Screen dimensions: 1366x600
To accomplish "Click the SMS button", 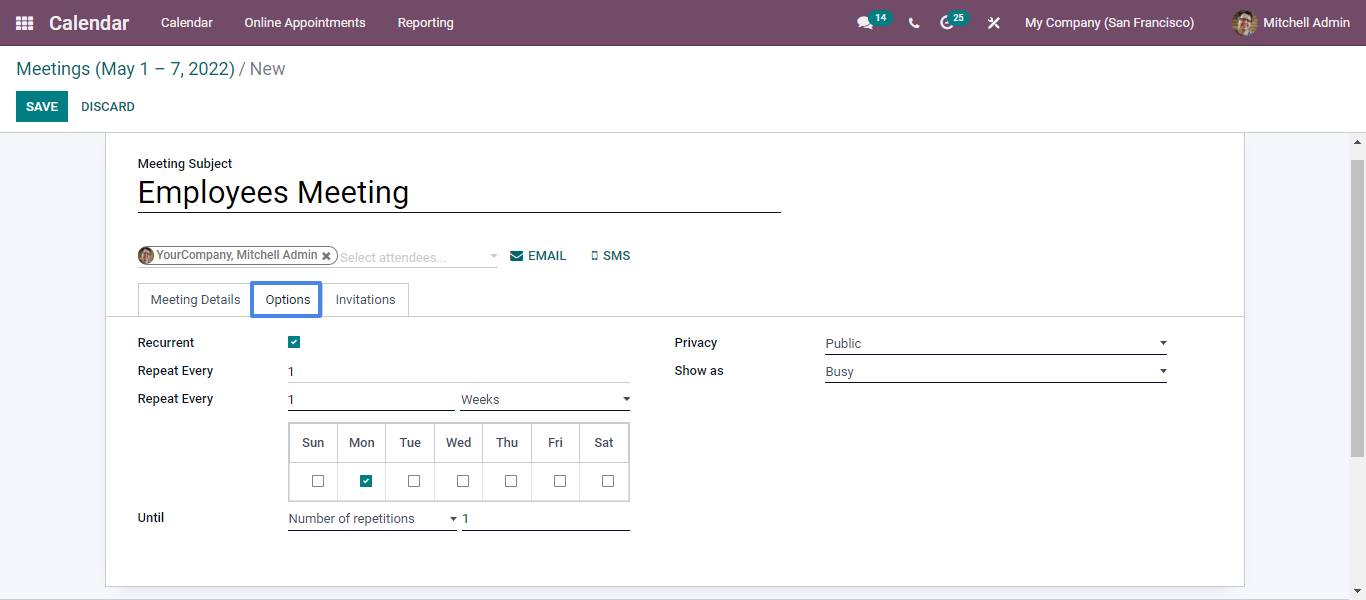I will [x=610, y=256].
